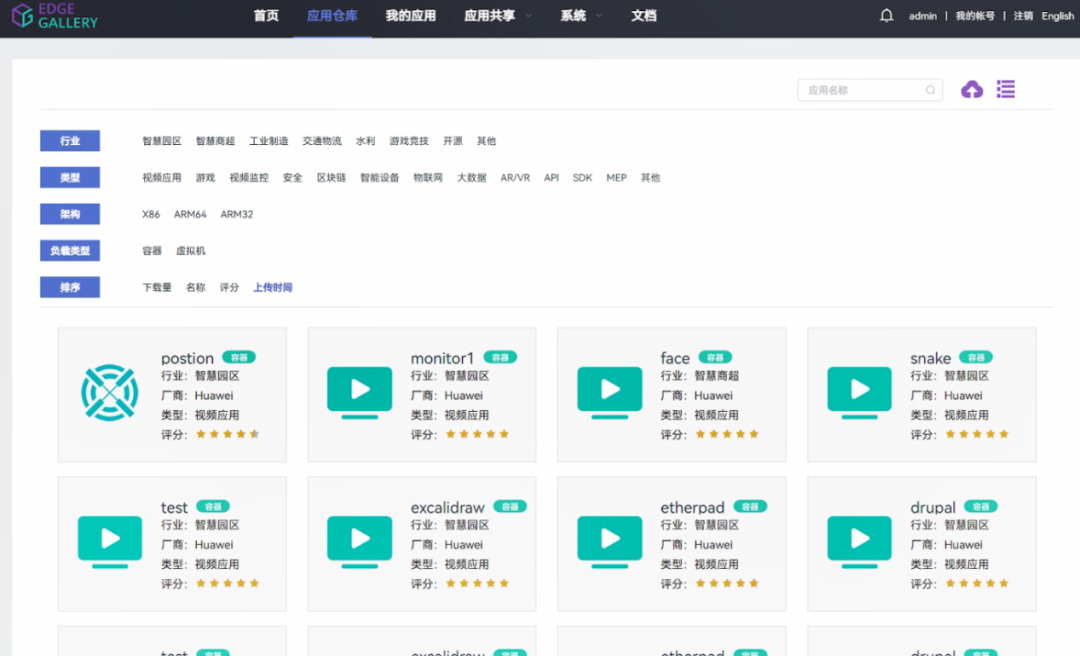Open the 应用仓库 tab
This screenshot has height=656, width=1080.
click(x=332, y=15)
